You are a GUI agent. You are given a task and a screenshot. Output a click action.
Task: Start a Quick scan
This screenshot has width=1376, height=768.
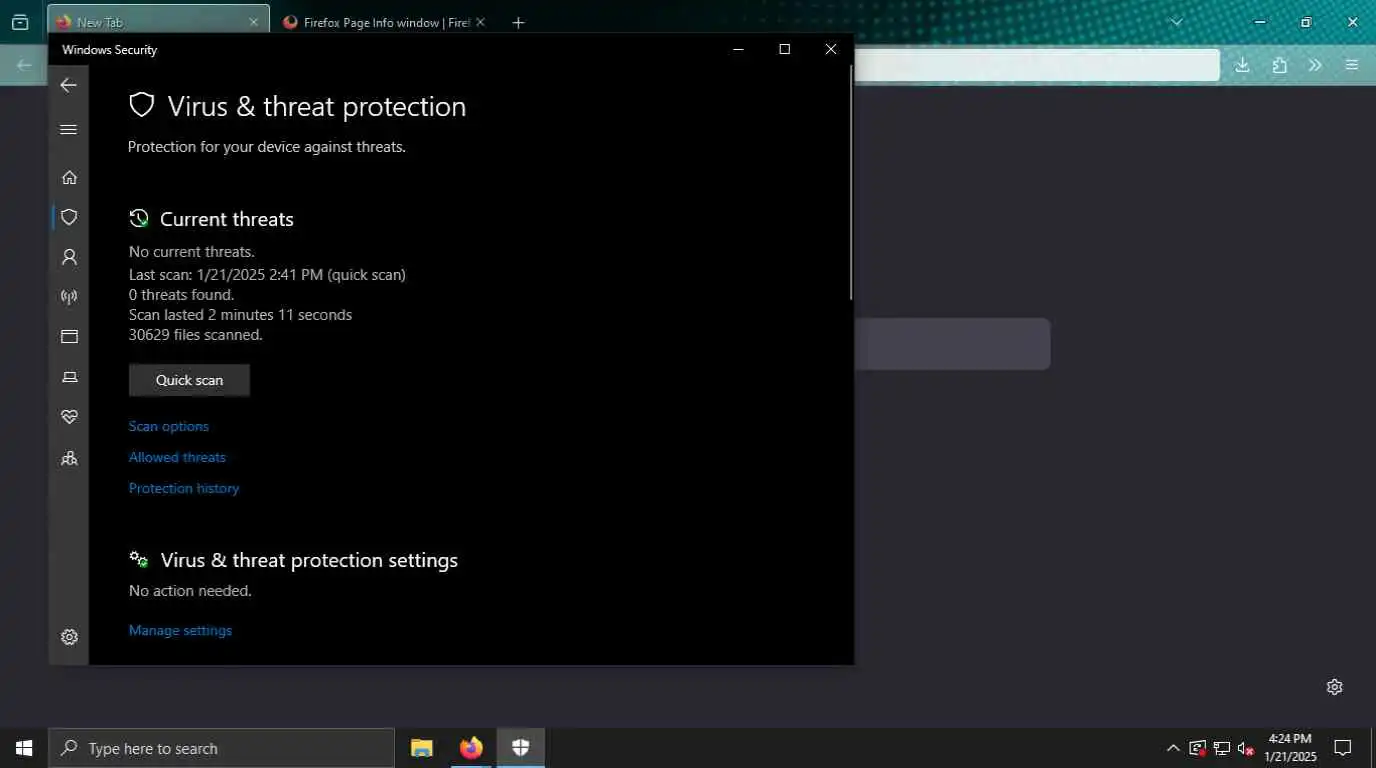(189, 380)
